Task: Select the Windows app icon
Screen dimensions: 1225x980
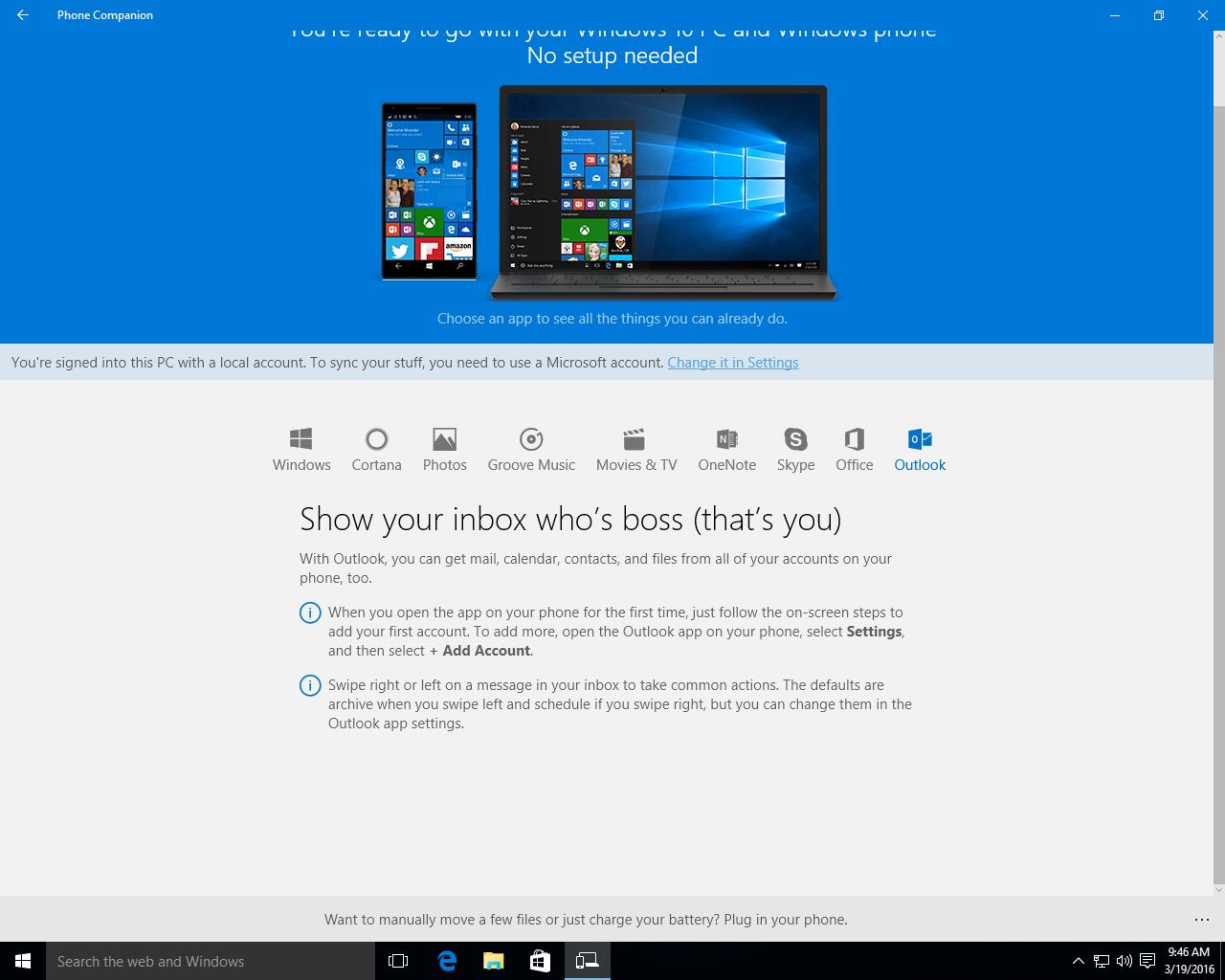Action: (x=301, y=450)
